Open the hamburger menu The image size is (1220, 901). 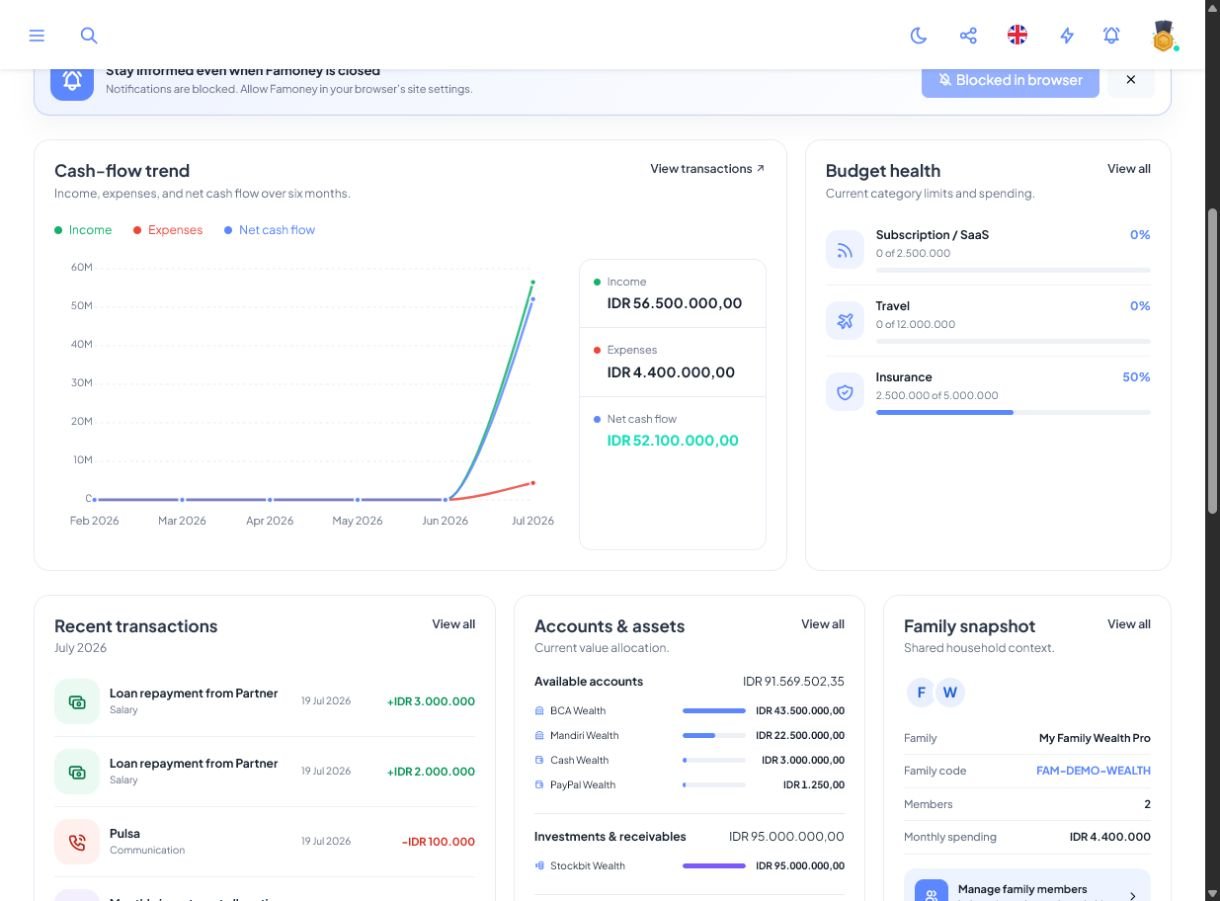coord(37,35)
